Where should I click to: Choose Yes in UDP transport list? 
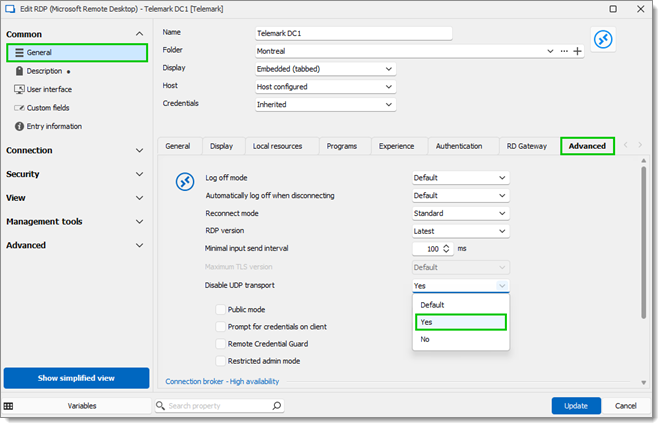click(461, 322)
